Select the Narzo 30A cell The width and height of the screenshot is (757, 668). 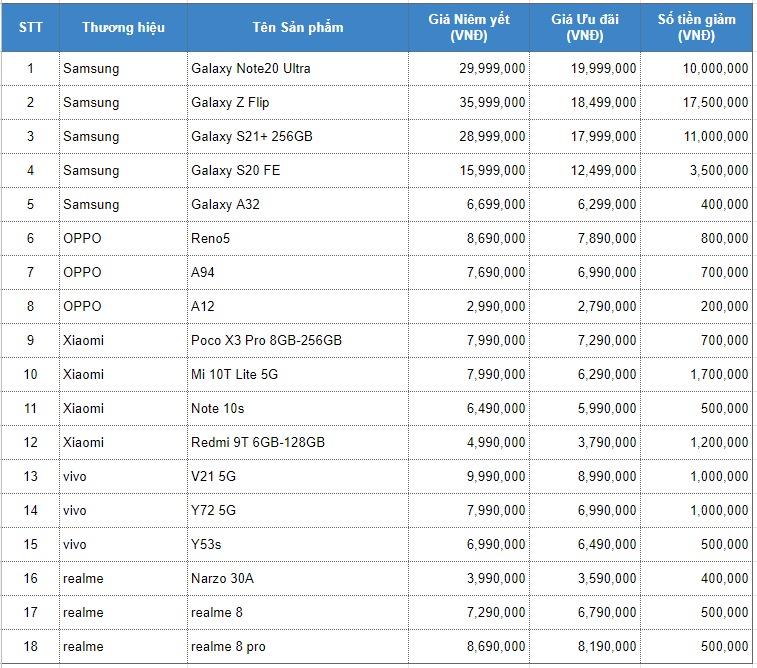pos(298,578)
